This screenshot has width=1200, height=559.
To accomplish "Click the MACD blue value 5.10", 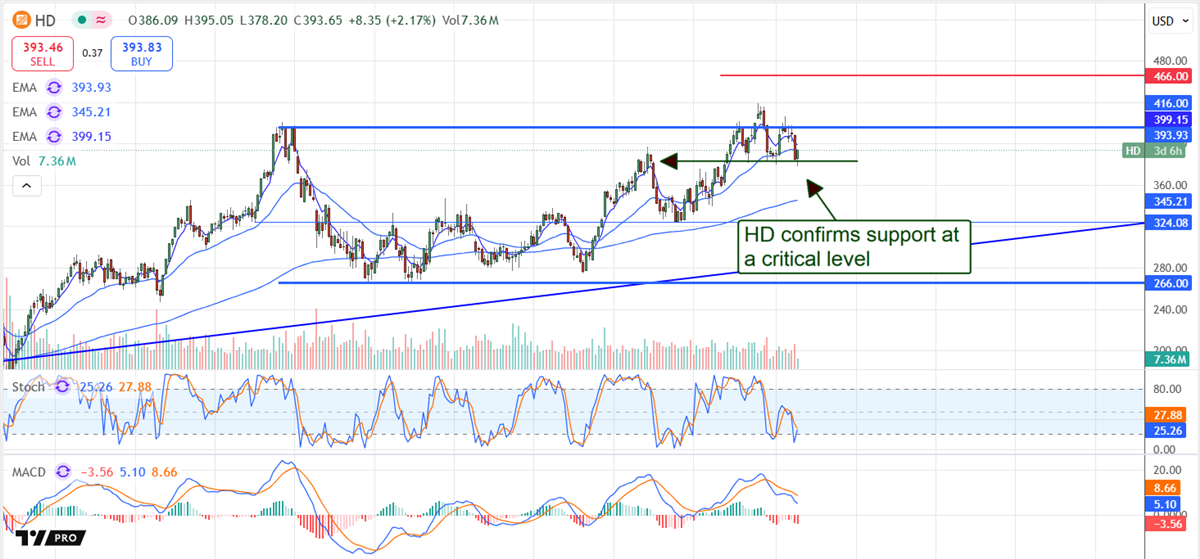I will [131, 471].
